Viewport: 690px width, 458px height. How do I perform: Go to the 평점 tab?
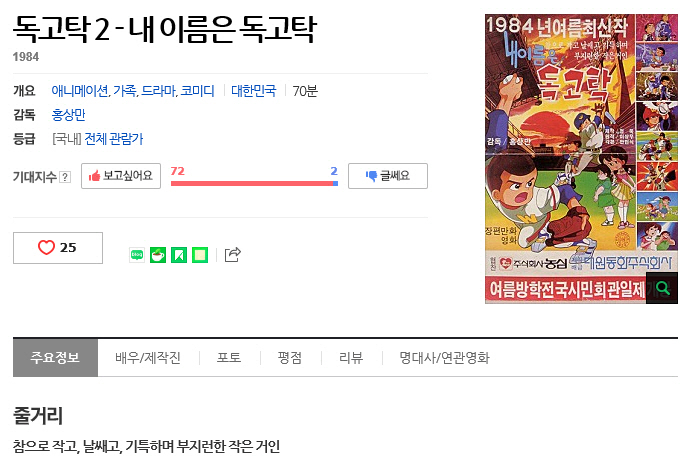pos(290,358)
